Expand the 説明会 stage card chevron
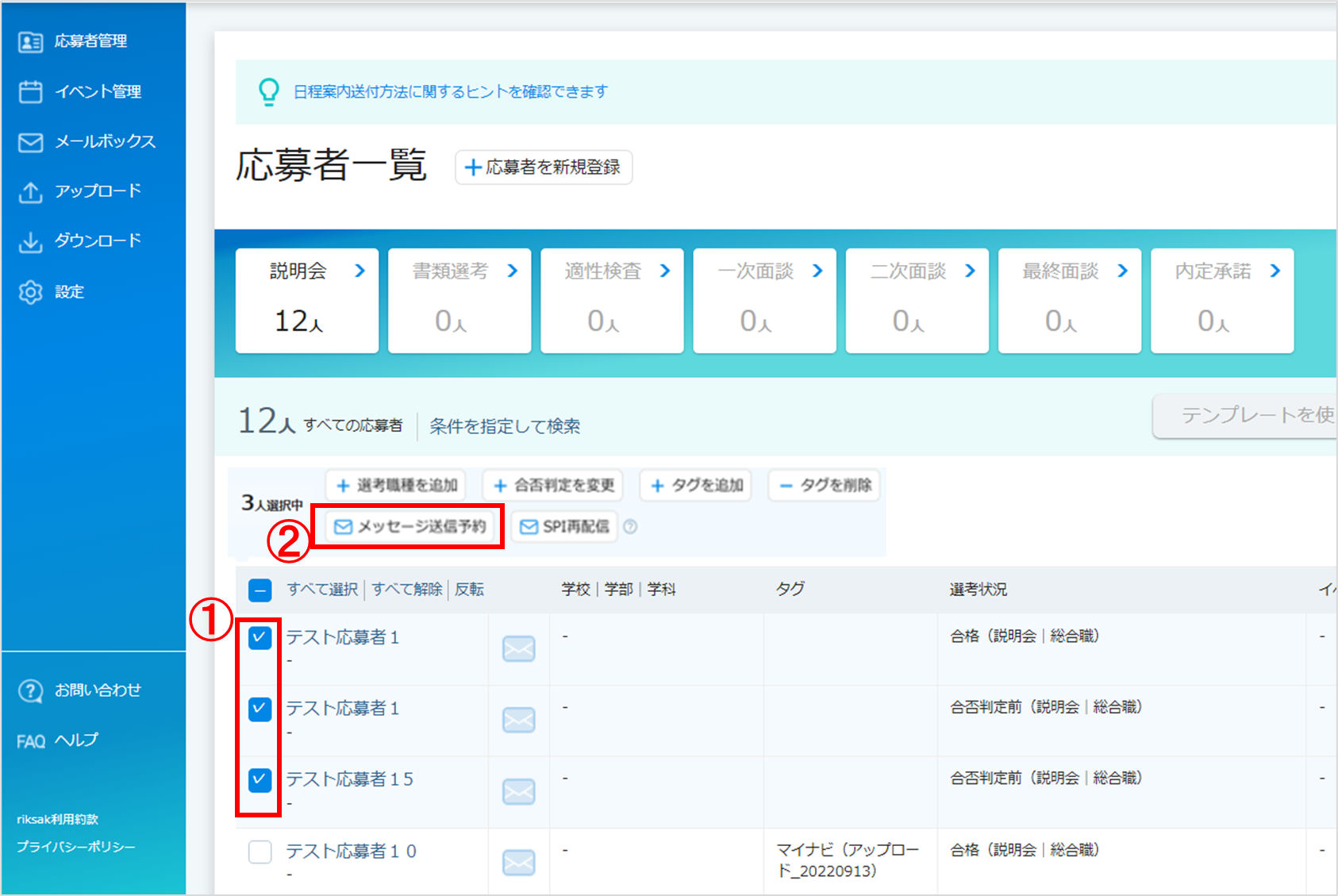This screenshot has height=896, width=1338. point(361,271)
